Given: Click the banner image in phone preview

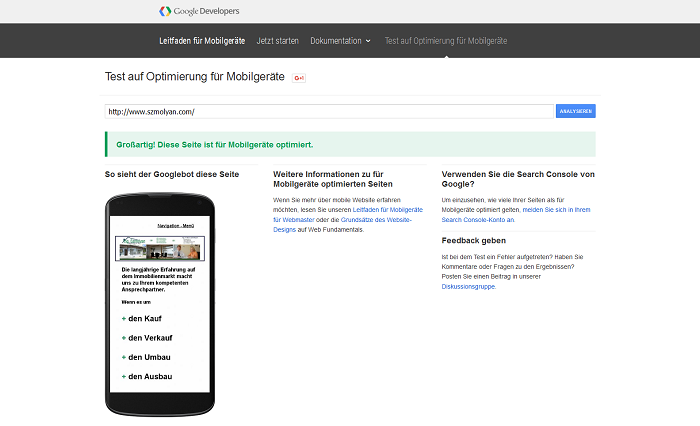Looking at the screenshot, I should [x=160, y=248].
